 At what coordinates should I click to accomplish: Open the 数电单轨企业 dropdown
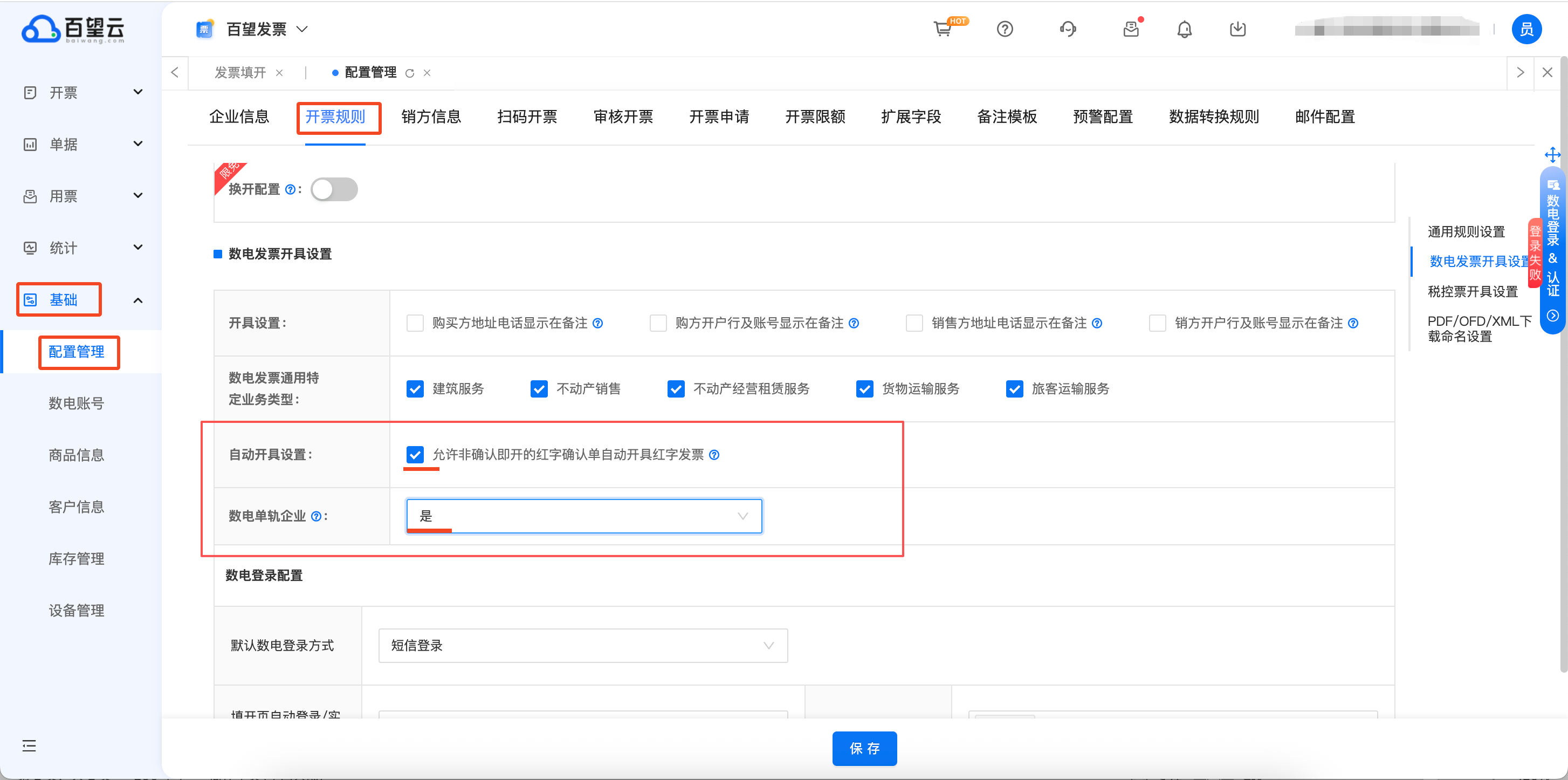584,516
